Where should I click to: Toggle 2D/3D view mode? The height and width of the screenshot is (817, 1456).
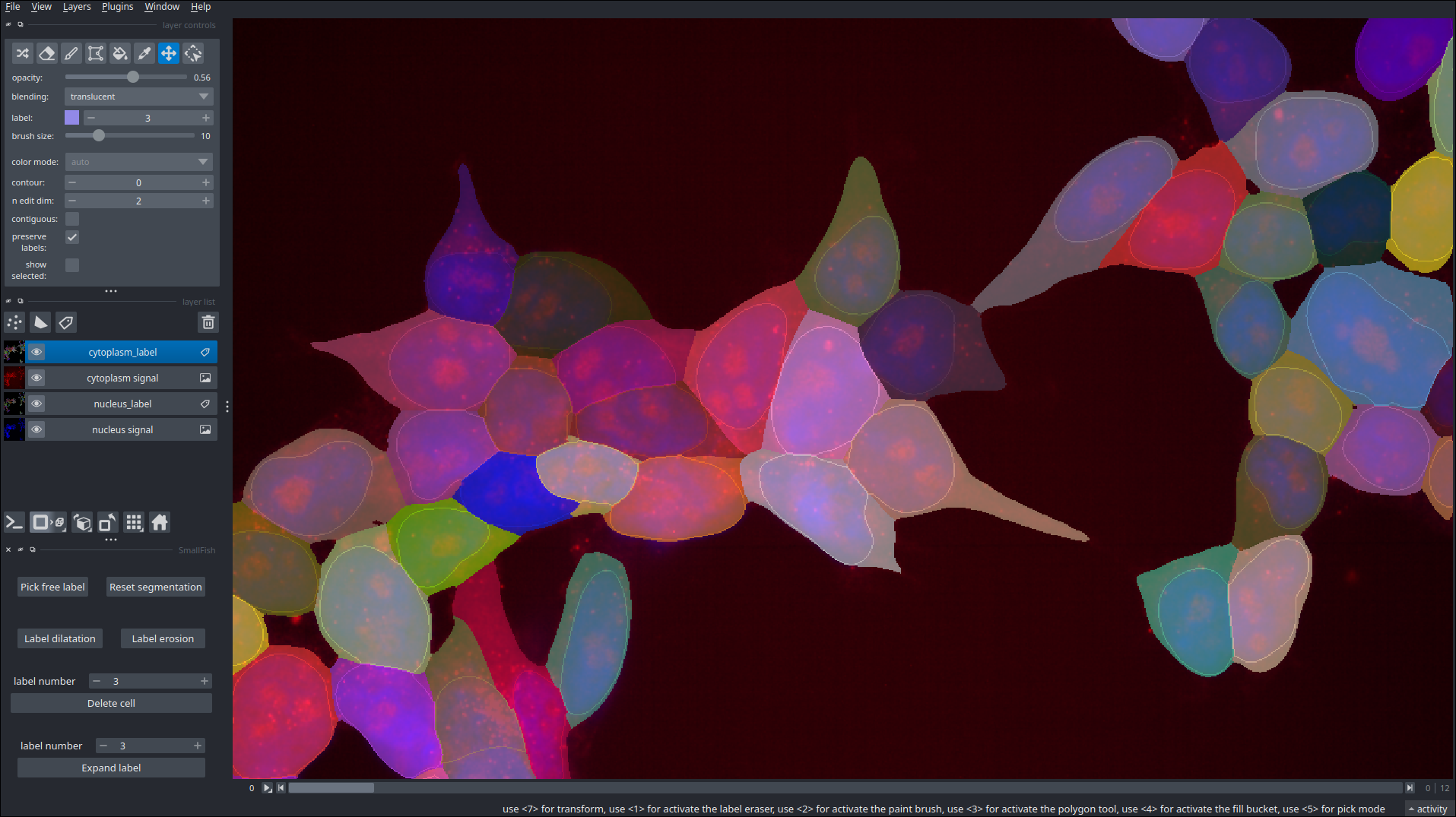pos(47,522)
